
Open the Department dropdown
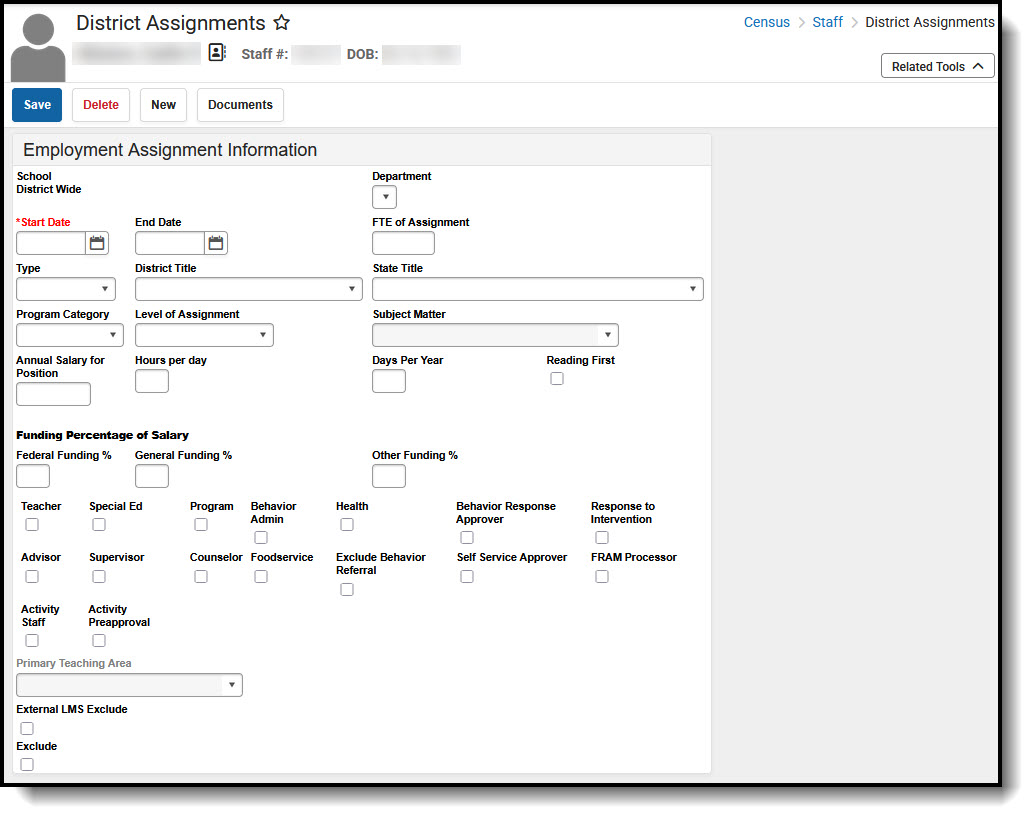pyautogui.click(x=384, y=197)
